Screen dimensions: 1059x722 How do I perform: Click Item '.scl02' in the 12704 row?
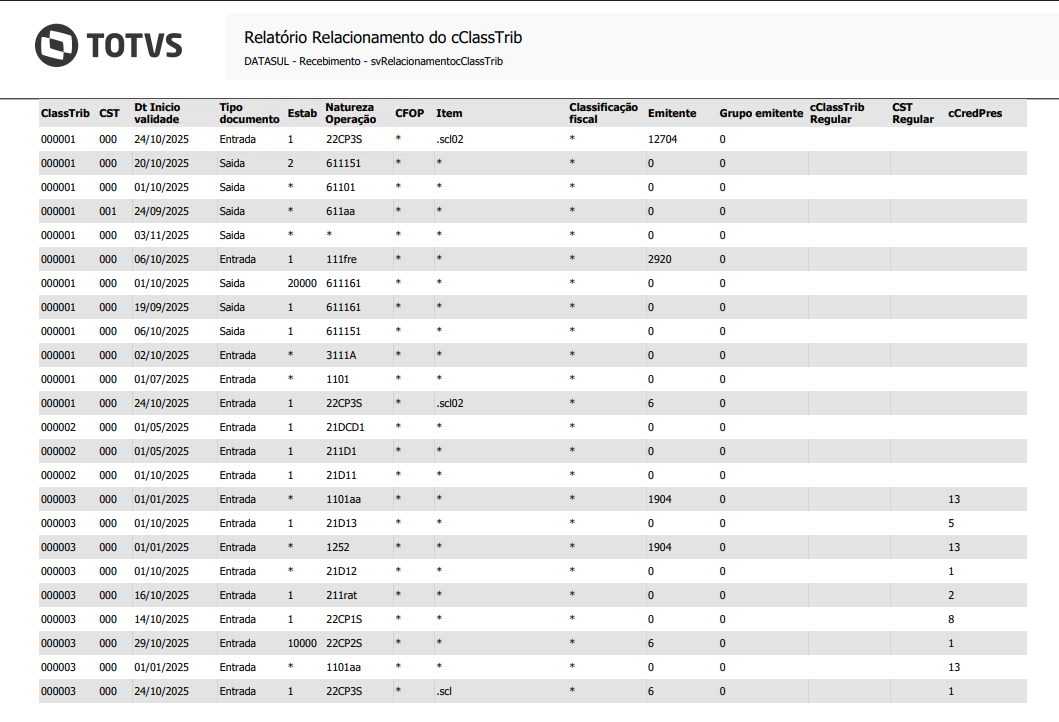point(450,139)
